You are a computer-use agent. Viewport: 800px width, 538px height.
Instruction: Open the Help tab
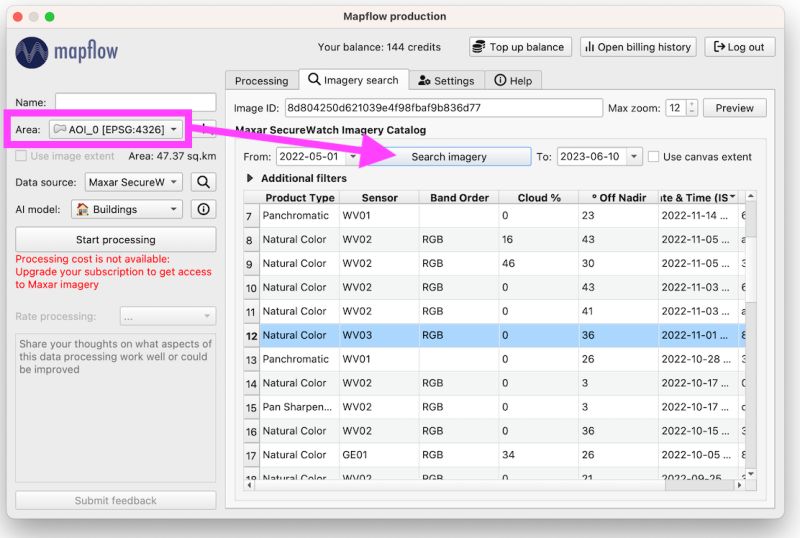(513, 81)
